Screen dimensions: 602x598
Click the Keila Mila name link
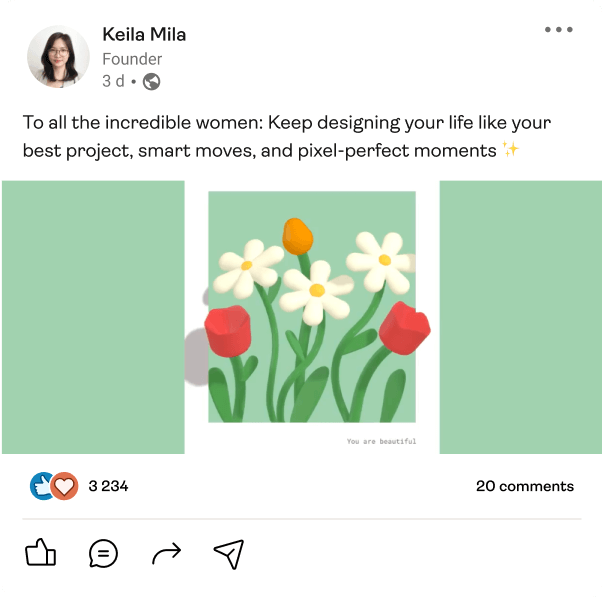[x=144, y=35]
